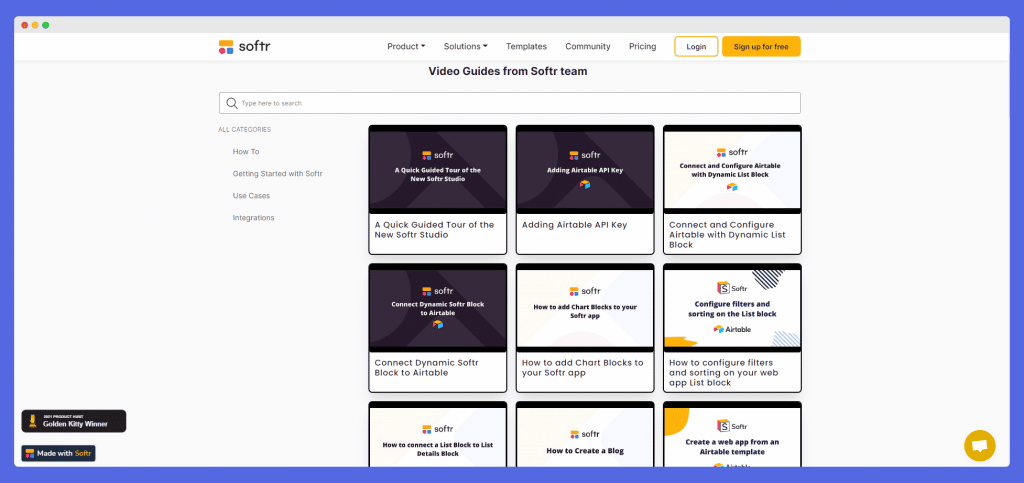Go to the Community page
This screenshot has width=1024, height=483.
pos(588,46)
